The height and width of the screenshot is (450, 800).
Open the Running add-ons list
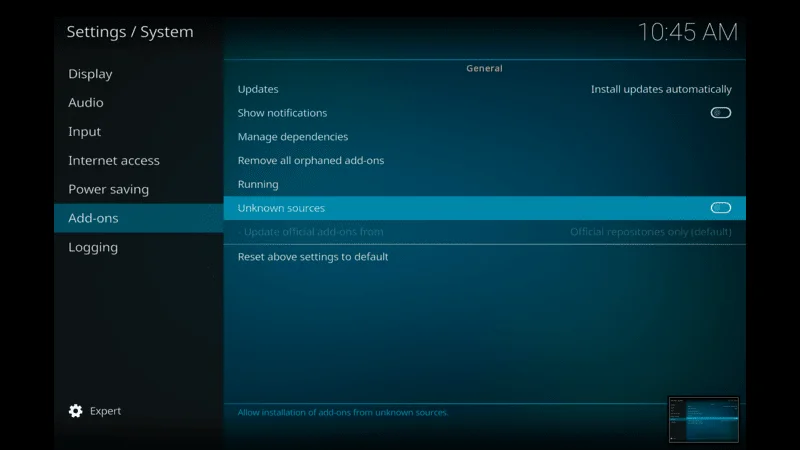coord(484,184)
